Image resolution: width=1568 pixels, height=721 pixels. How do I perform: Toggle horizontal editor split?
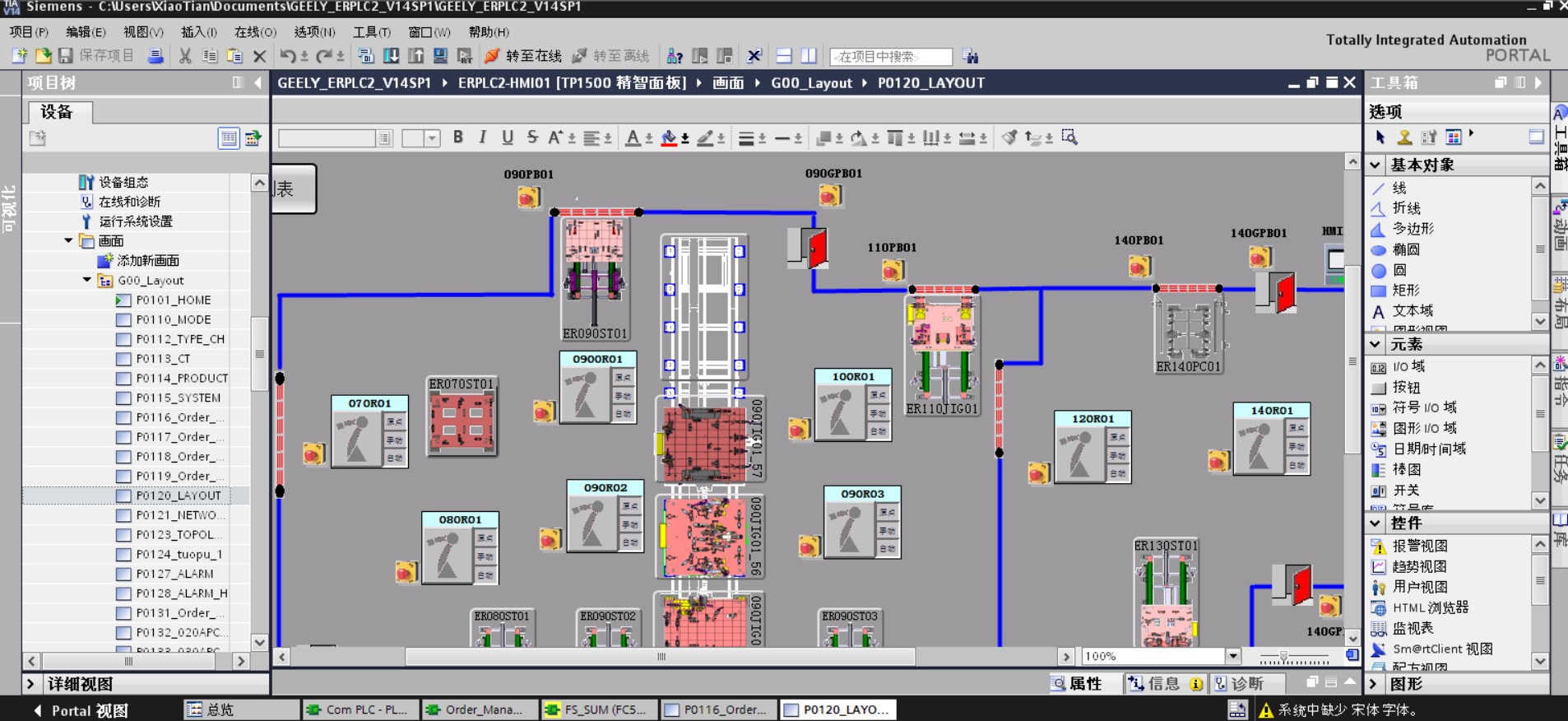tap(784, 56)
